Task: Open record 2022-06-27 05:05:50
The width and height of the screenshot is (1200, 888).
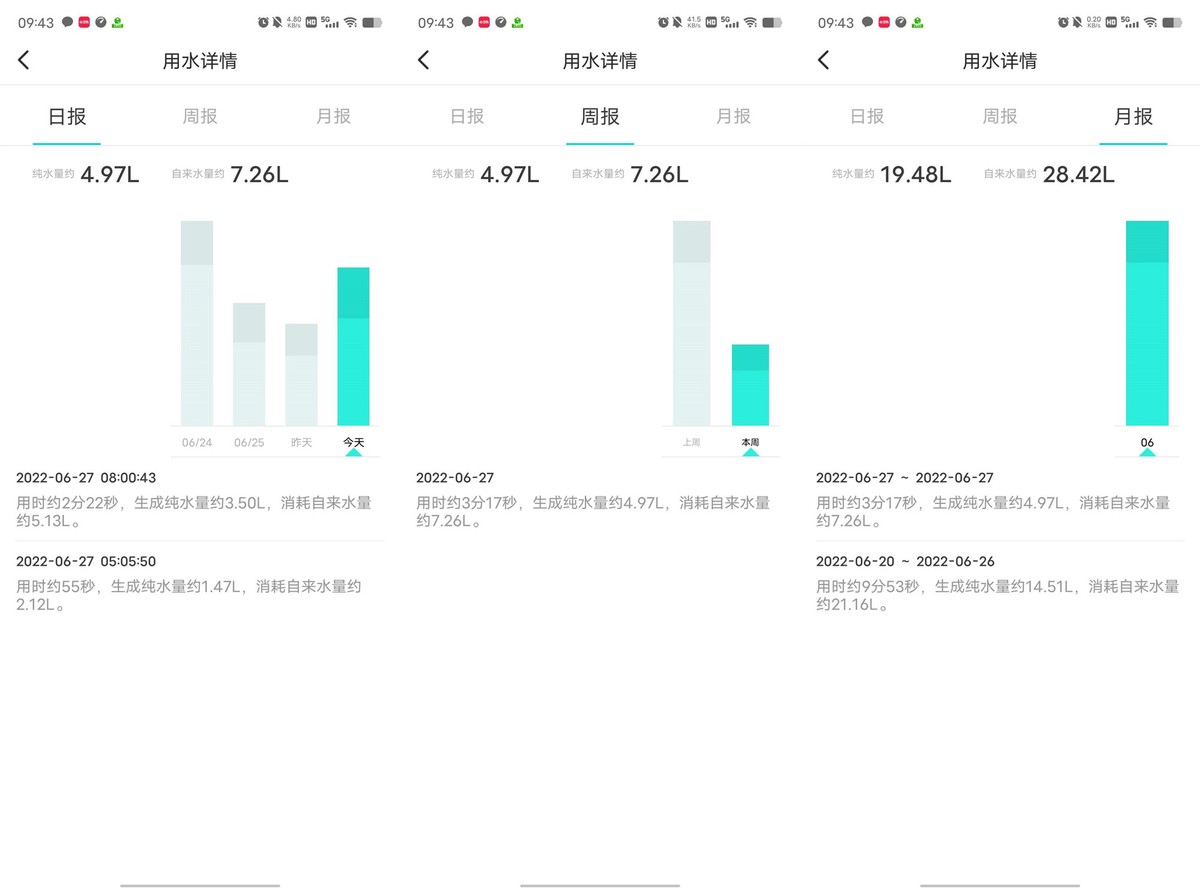Action: (200, 582)
